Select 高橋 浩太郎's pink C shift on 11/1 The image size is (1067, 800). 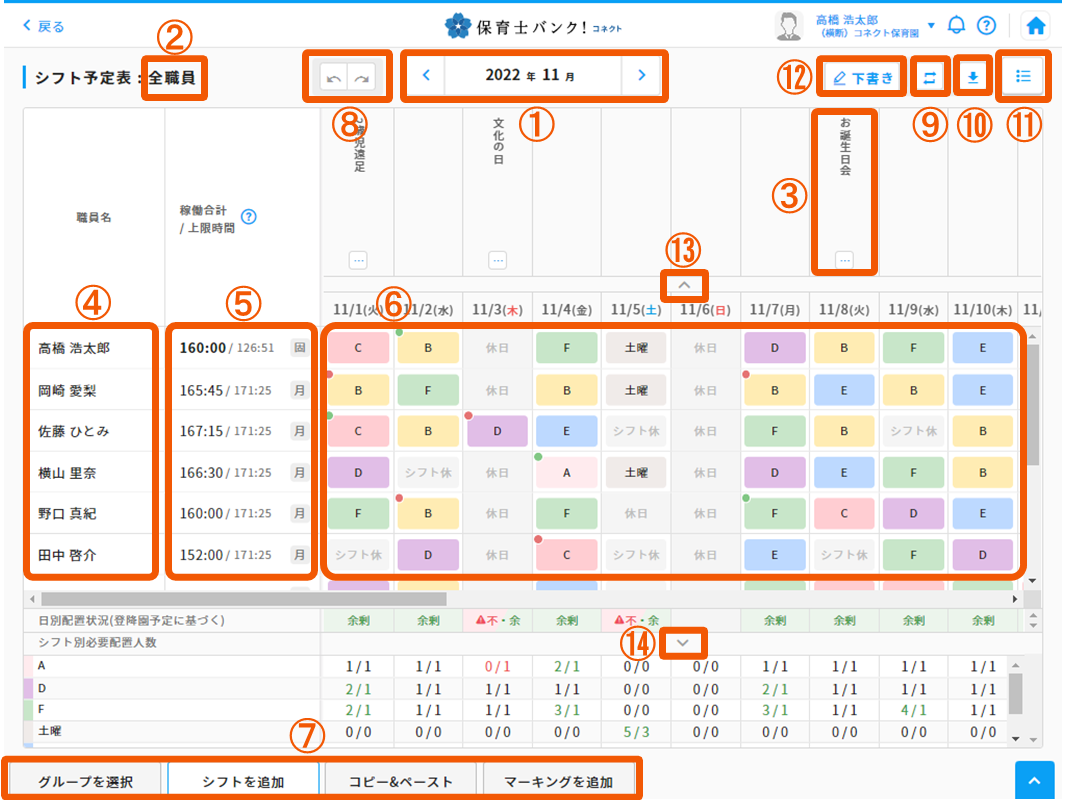pyautogui.click(x=358, y=348)
